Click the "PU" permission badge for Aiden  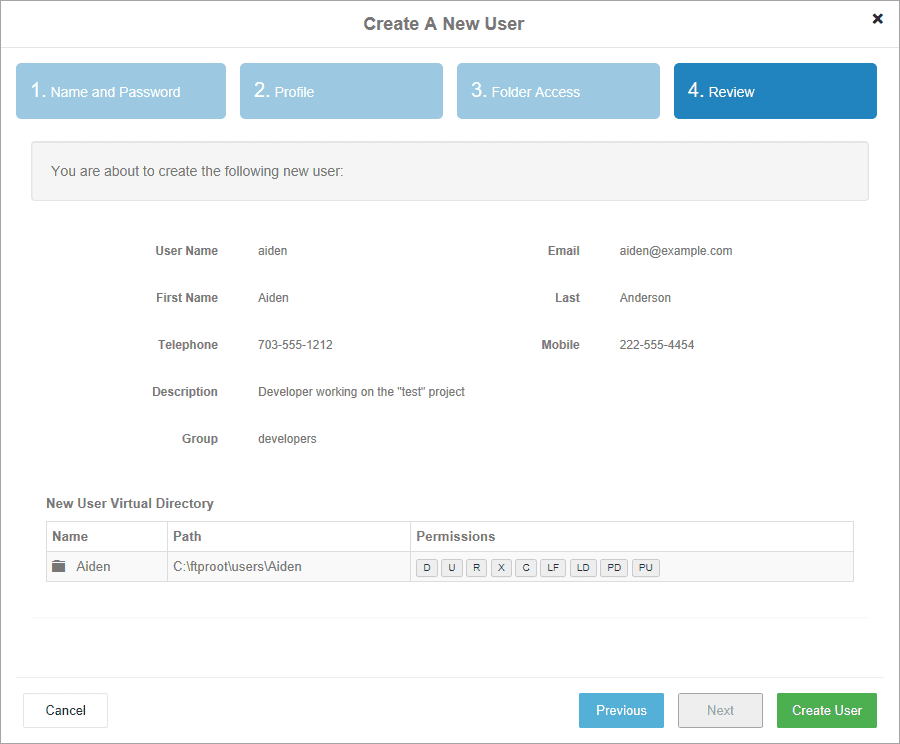(645, 567)
